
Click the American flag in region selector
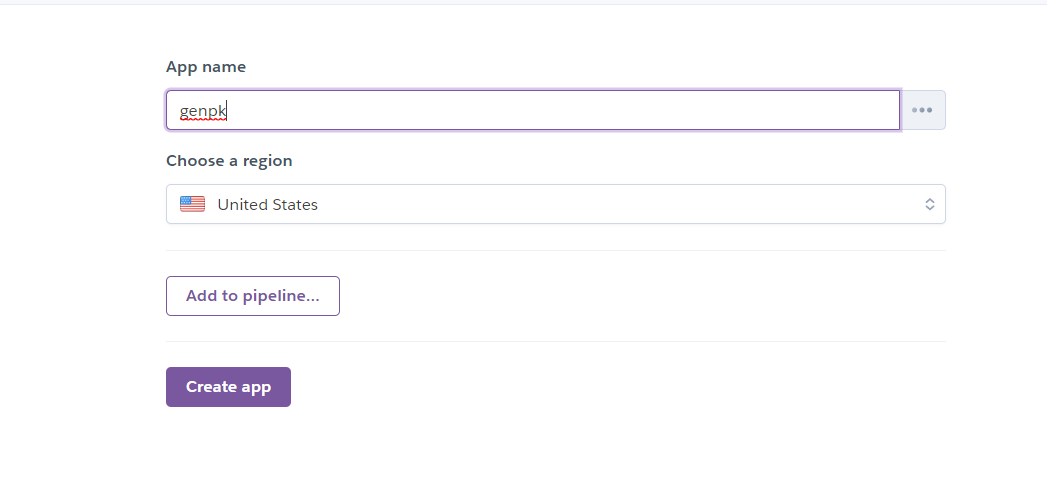pyautogui.click(x=192, y=204)
